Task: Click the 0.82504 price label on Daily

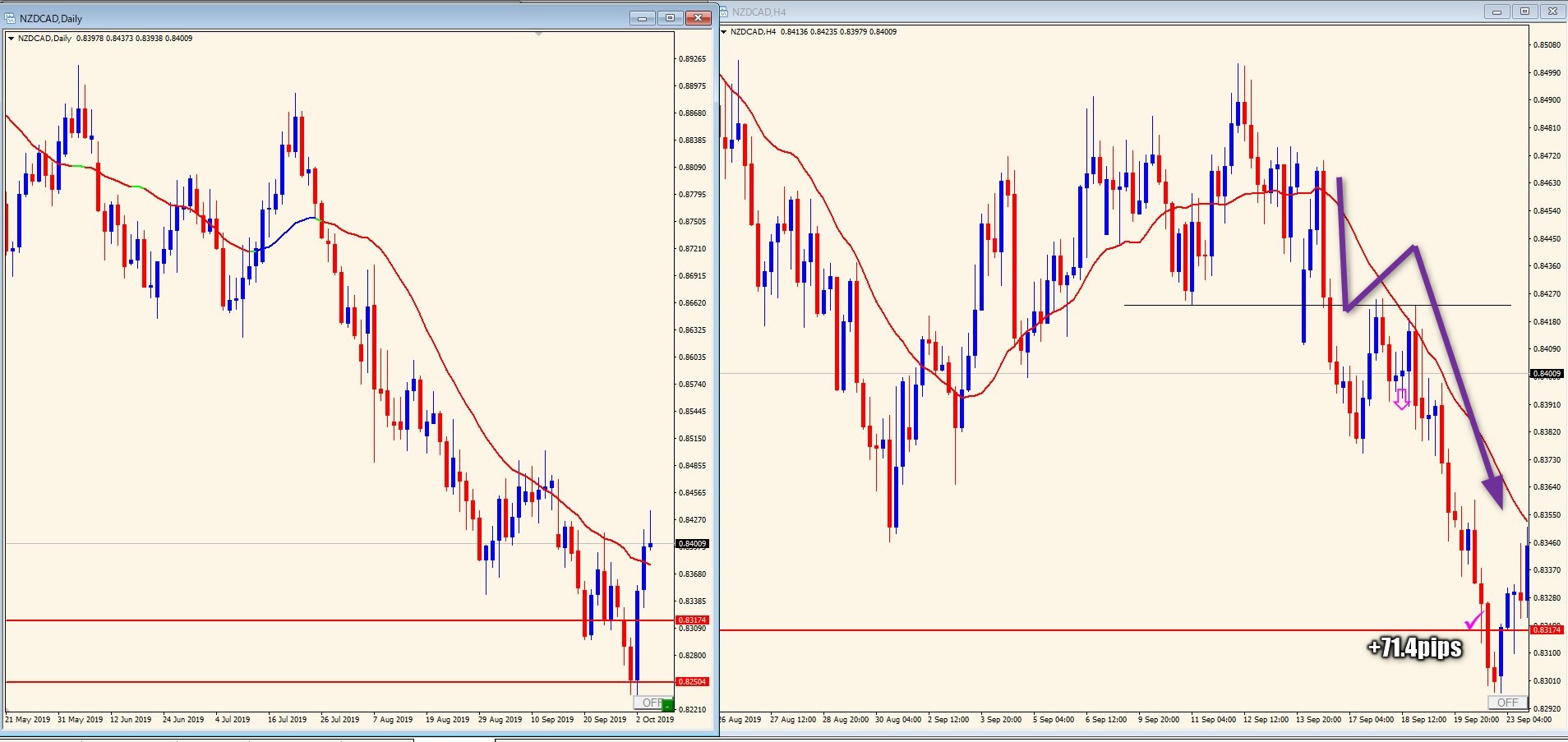Action: [692, 682]
